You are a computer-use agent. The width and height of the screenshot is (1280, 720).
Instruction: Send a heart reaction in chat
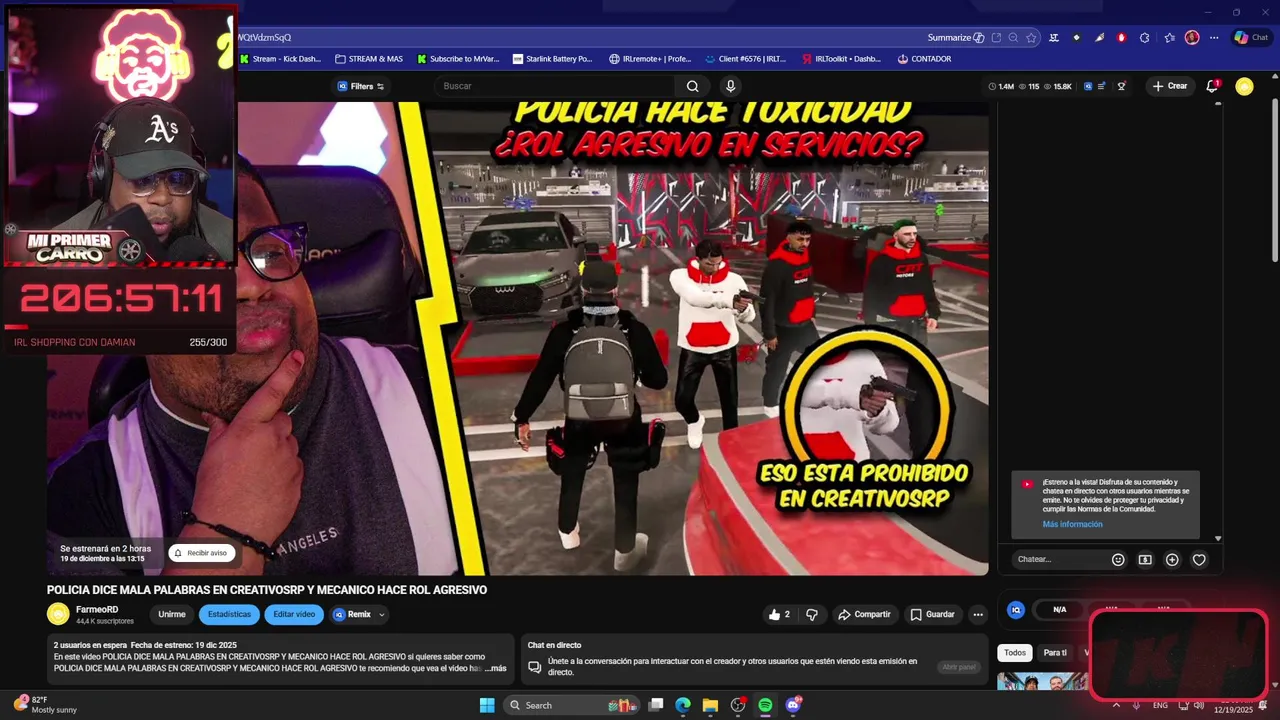(1199, 560)
